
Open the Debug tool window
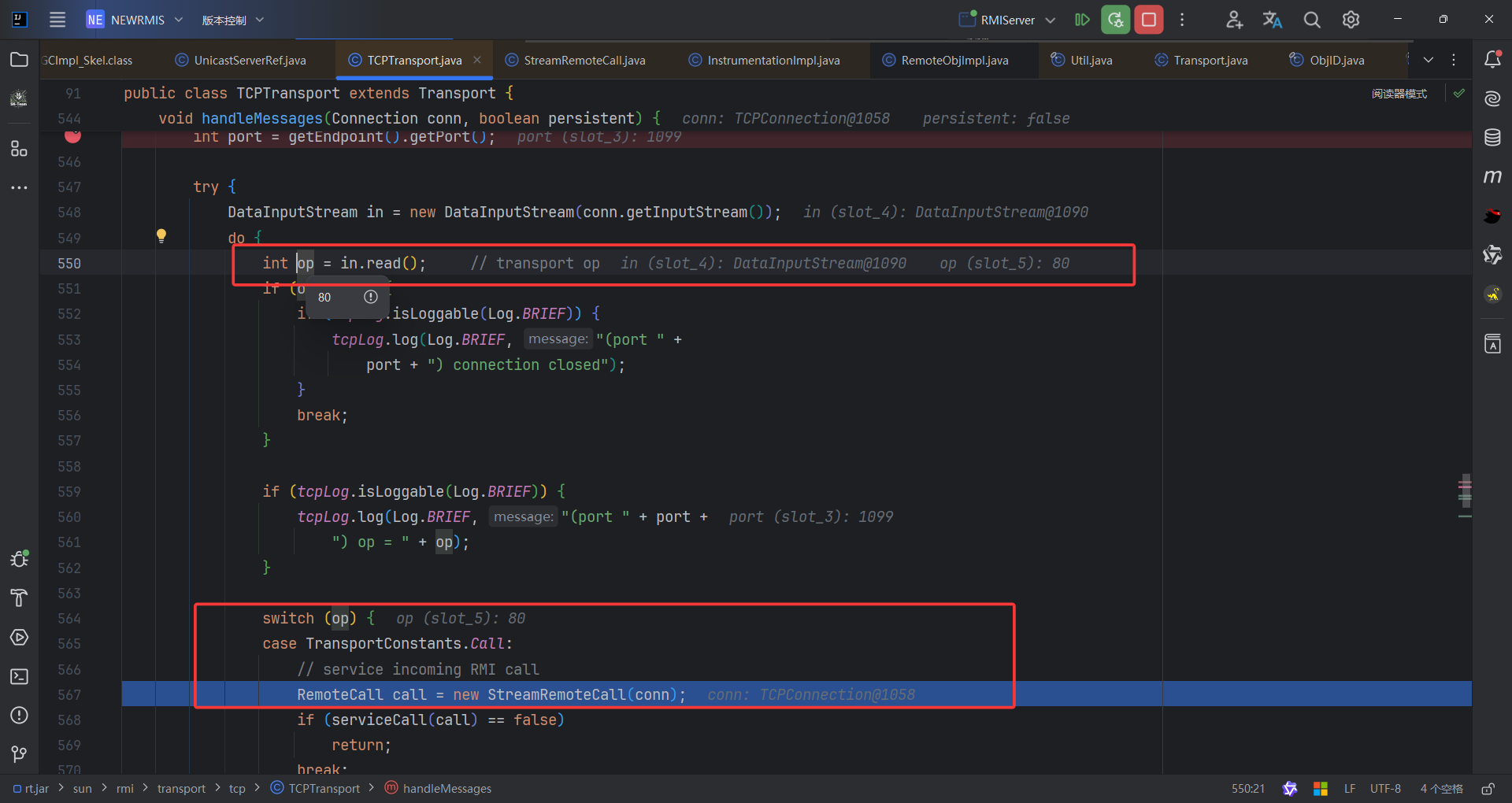tap(19, 559)
